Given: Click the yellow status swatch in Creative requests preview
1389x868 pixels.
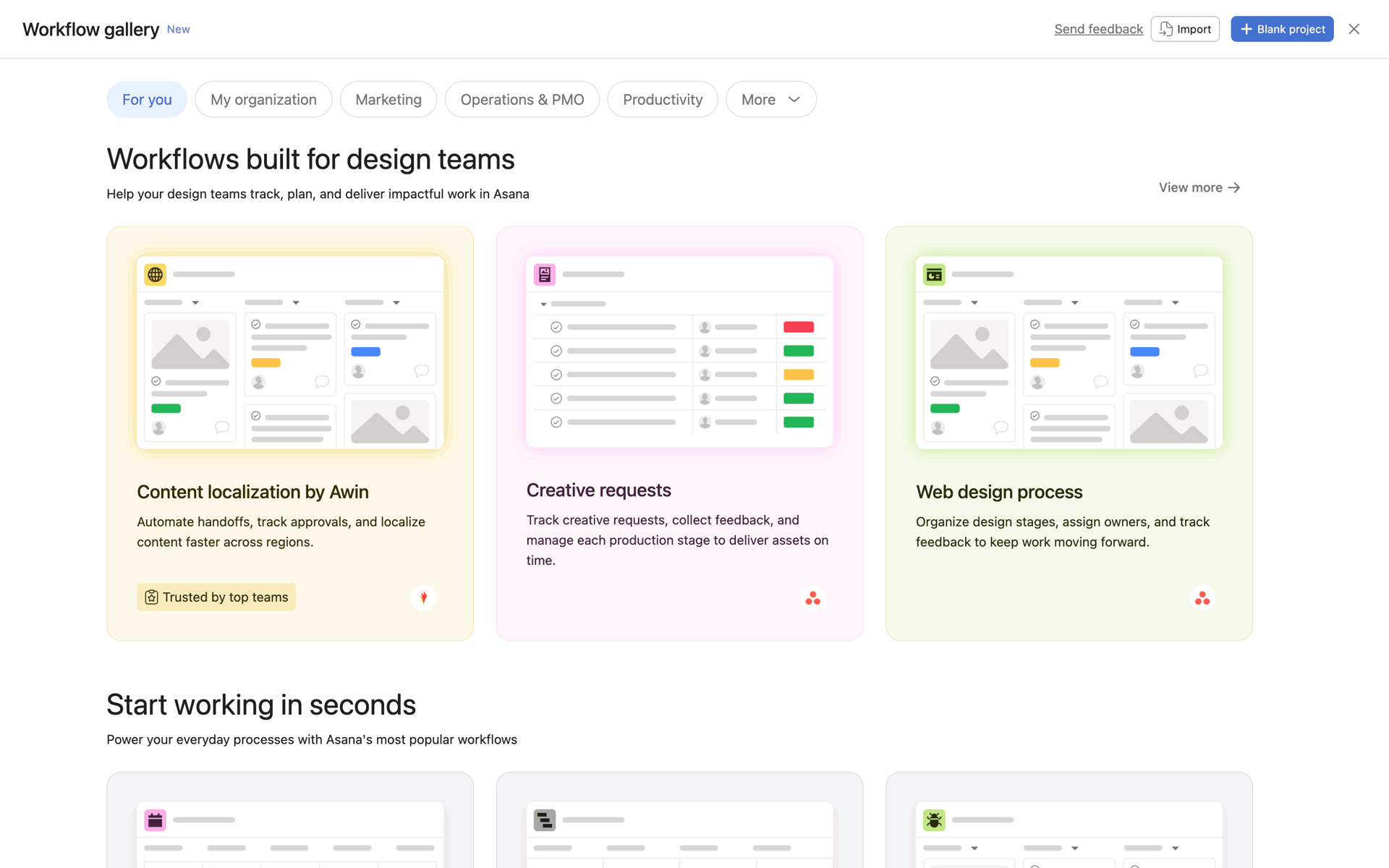Looking at the screenshot, I should tap(799, 375).
